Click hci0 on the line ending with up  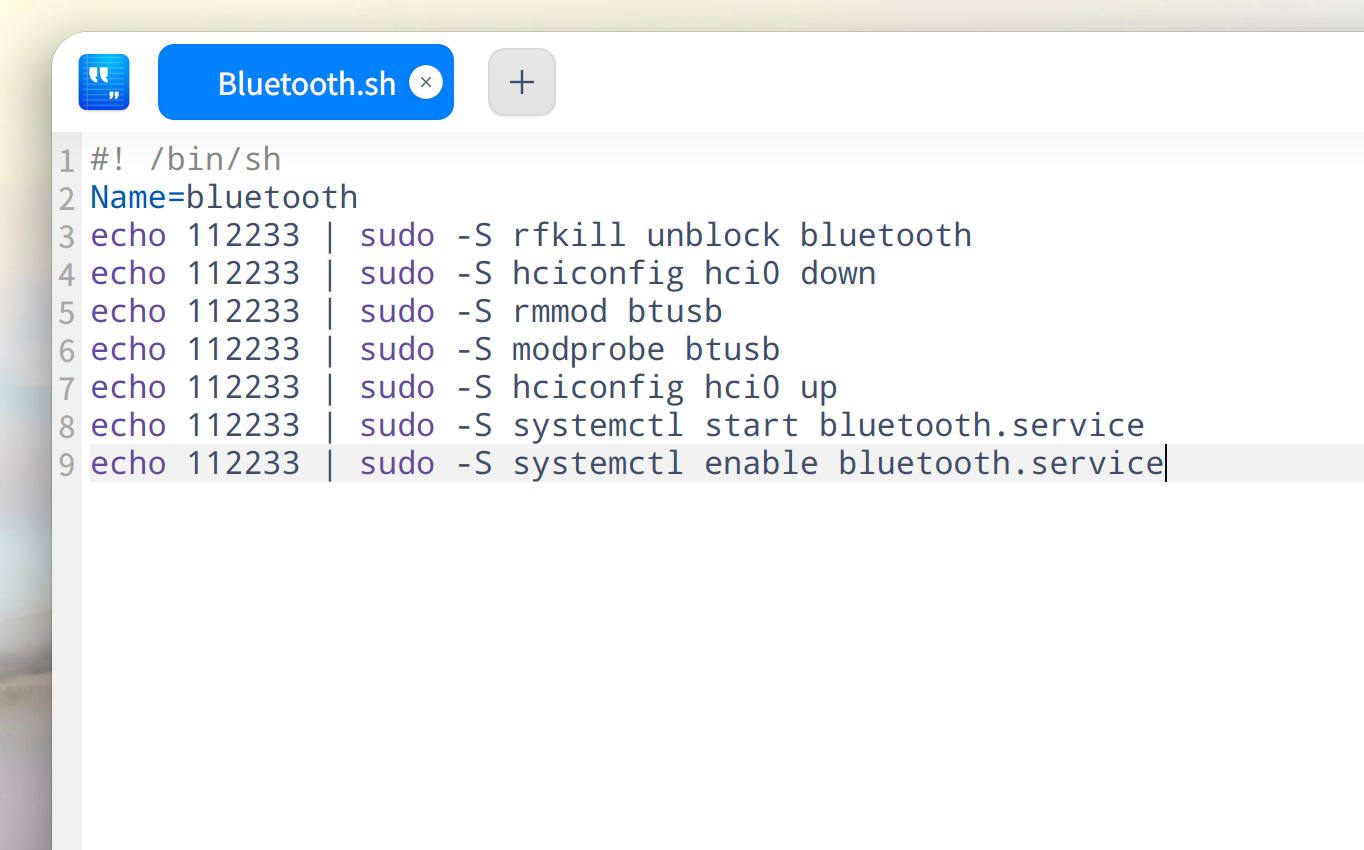[x=742, y=387]
